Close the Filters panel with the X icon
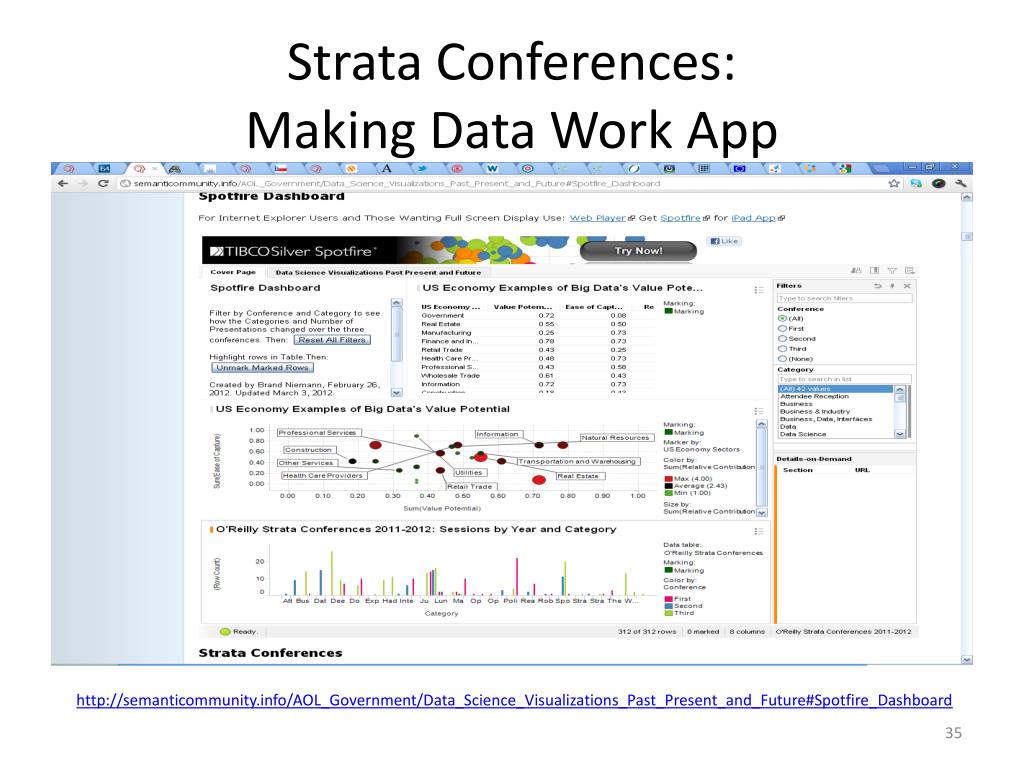The width and height of the screenshot is (1024, 768). tap(906, 286)
